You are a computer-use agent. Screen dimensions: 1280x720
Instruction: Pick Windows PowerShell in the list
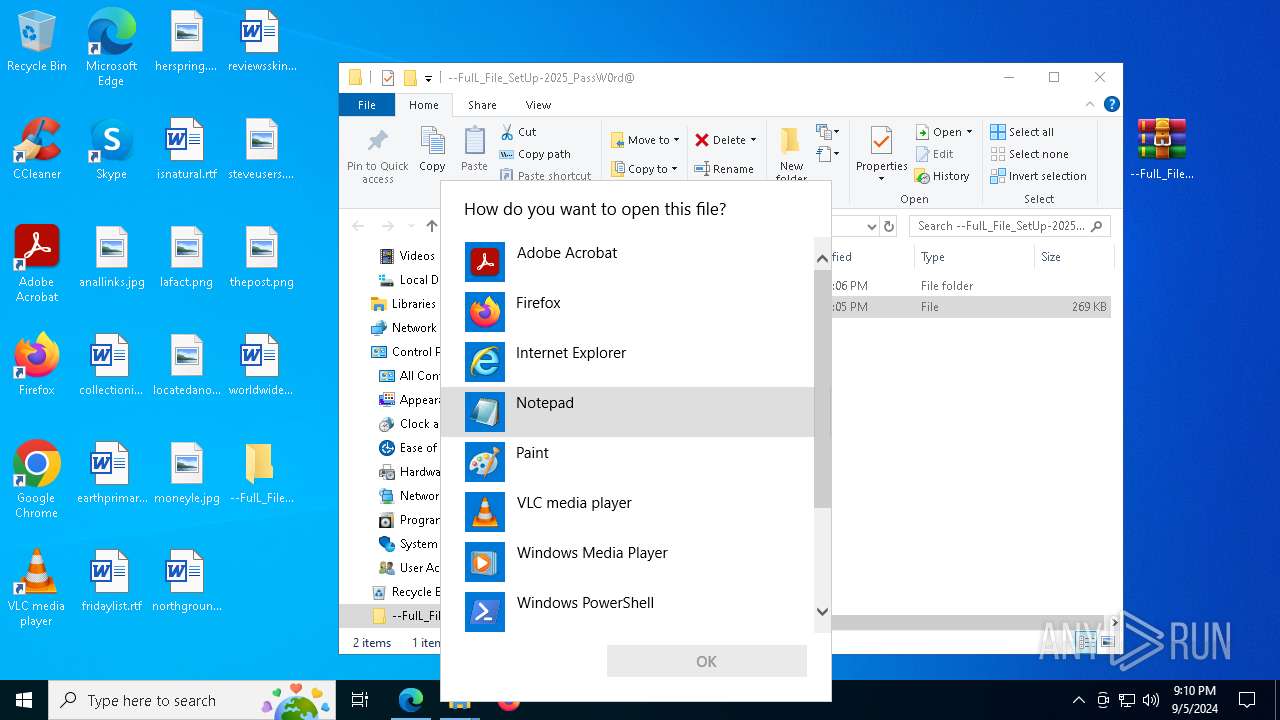pyautogui.click(x=627, y=612)
